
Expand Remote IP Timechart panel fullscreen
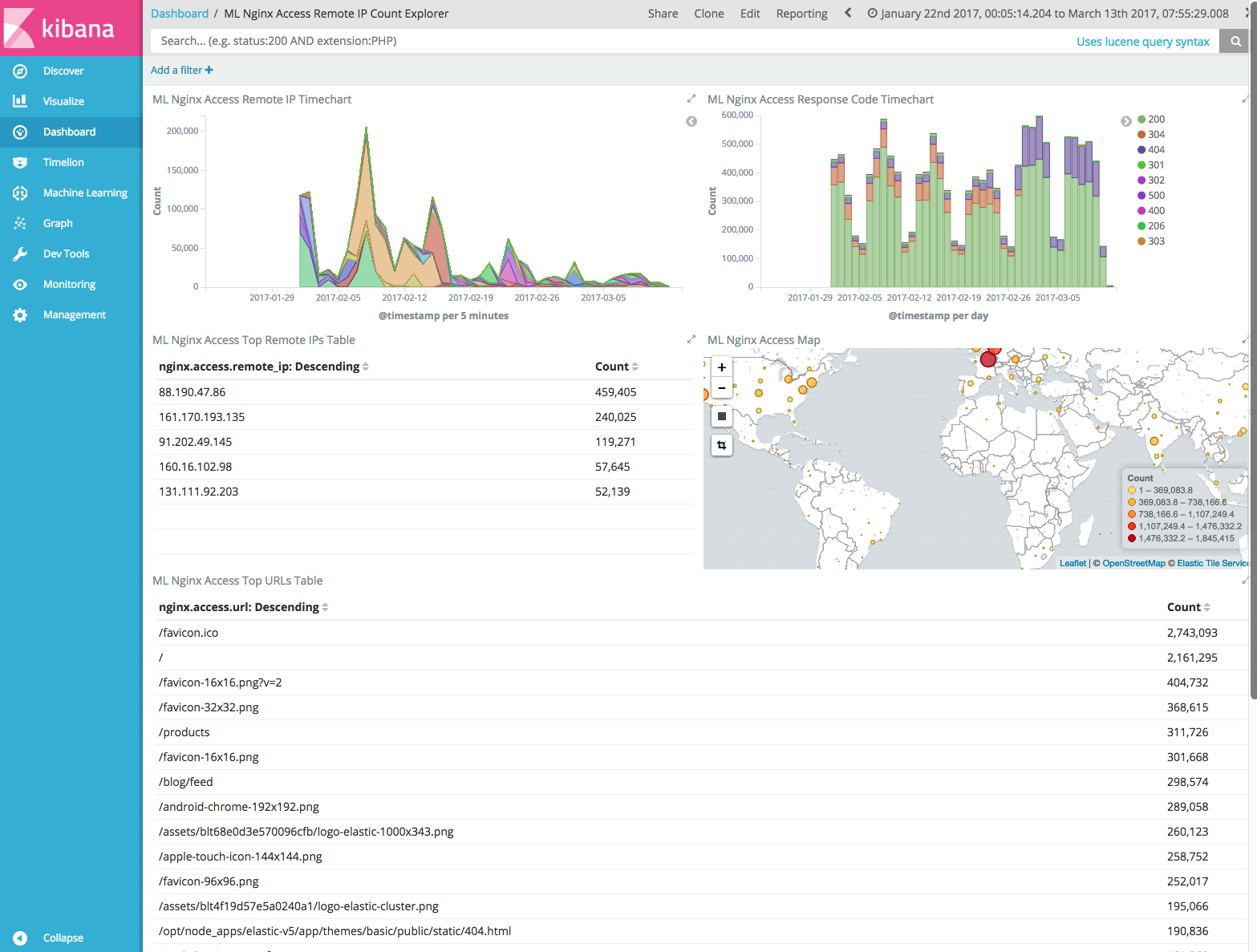[691, 99]
